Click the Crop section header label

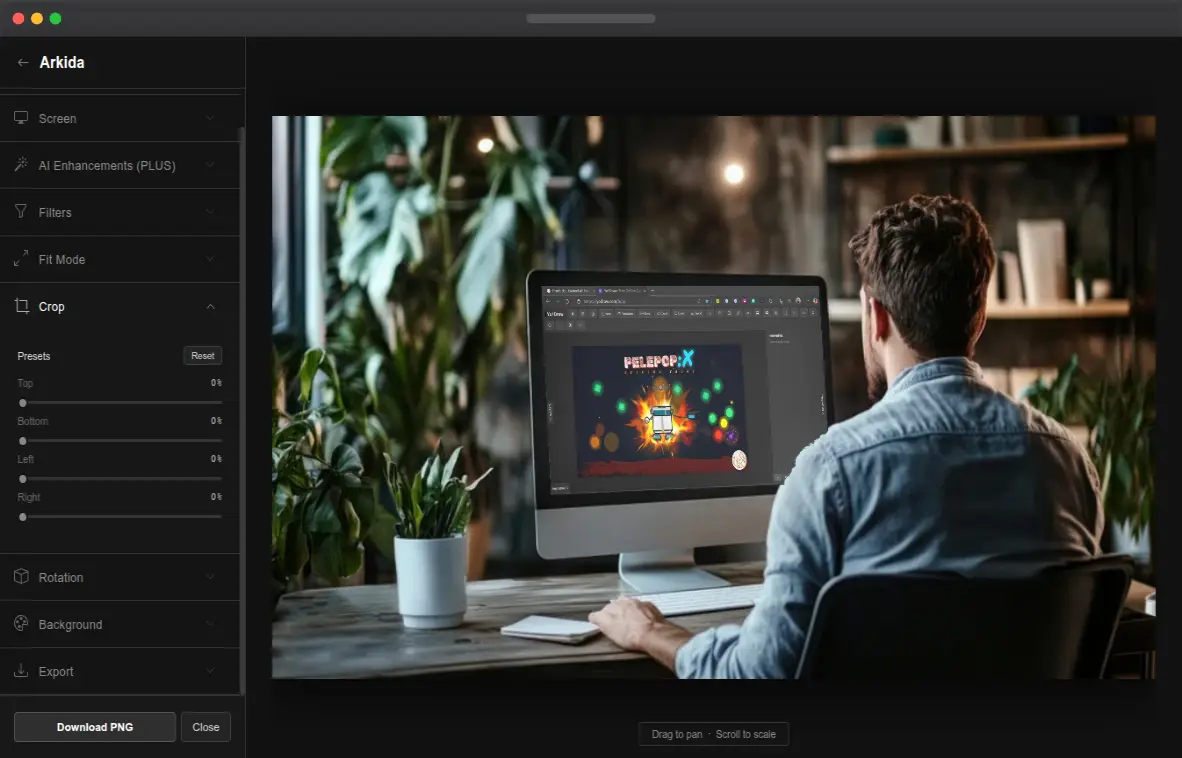51,307
